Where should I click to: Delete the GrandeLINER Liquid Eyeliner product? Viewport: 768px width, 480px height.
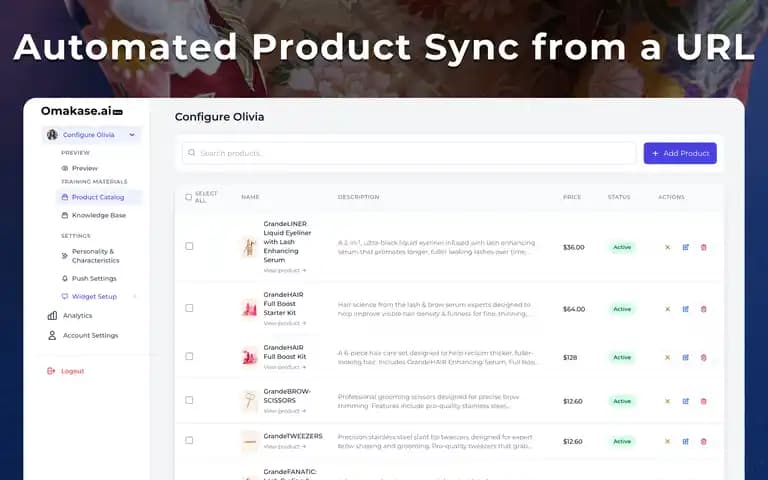click(704, 247)
